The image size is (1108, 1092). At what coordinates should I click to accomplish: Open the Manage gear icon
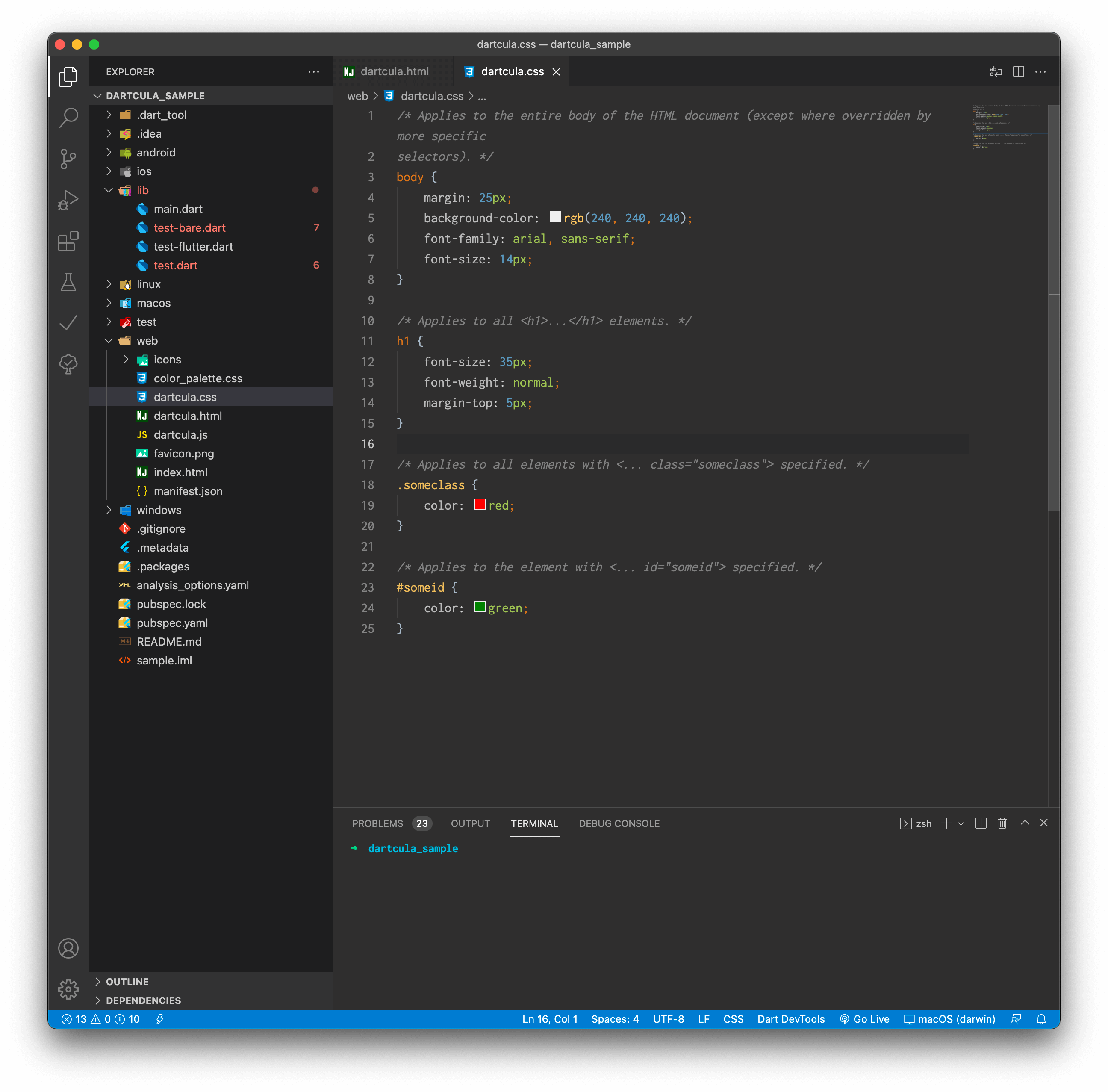coord(68,989)
